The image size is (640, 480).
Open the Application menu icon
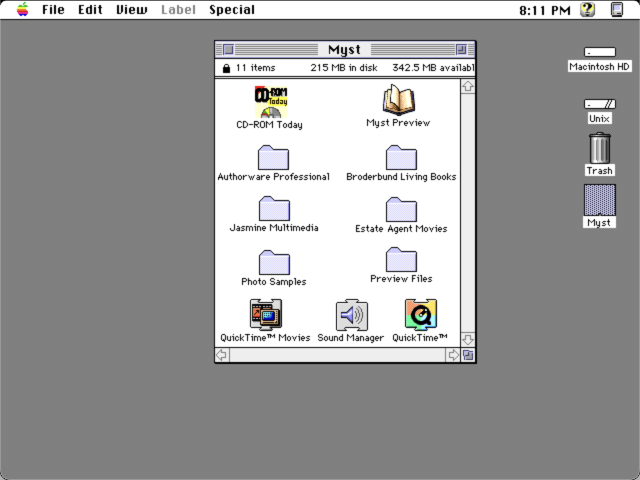click(617, 9)
